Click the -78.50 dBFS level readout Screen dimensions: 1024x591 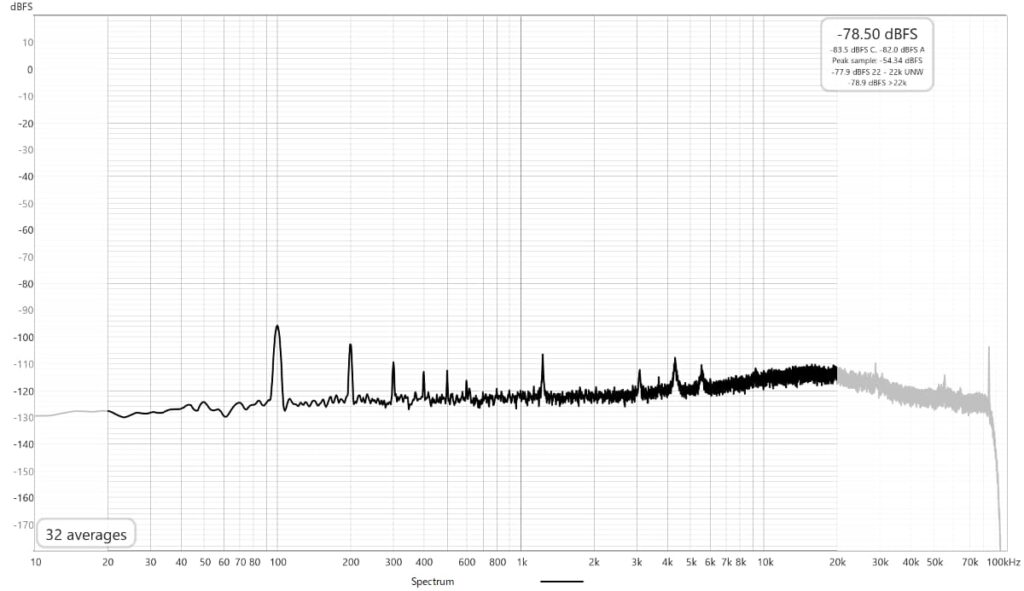coord(877,33)
